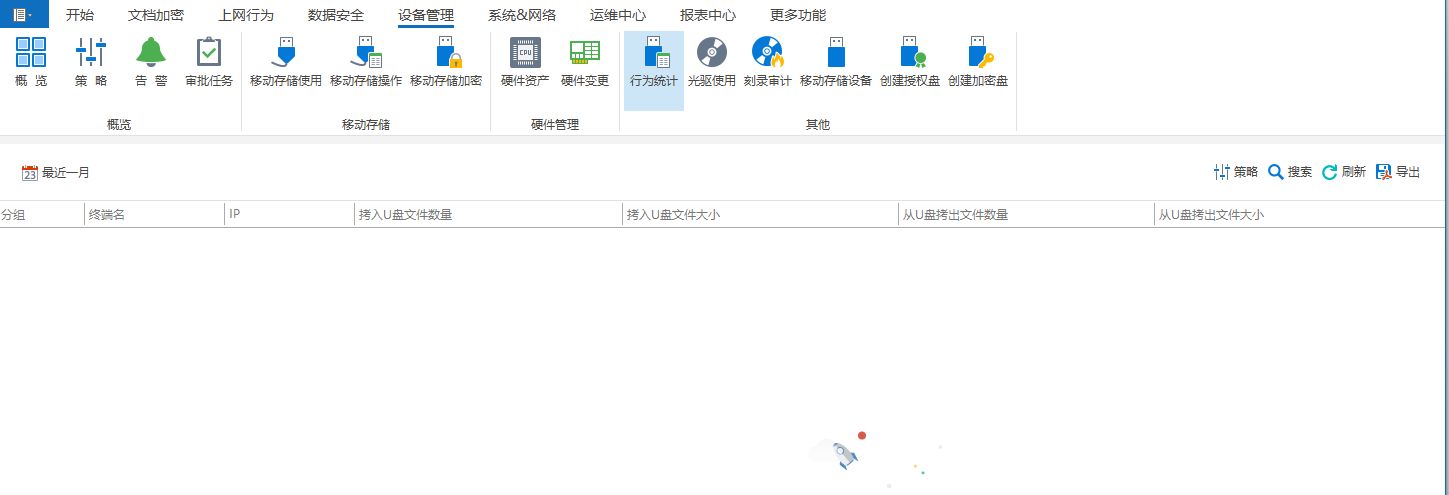The height and width of the screenshot is (495, 1449).
Task: Open 创建加密盘 create encrypted disk
Action: pyautogui.click(x=978, y=62)
